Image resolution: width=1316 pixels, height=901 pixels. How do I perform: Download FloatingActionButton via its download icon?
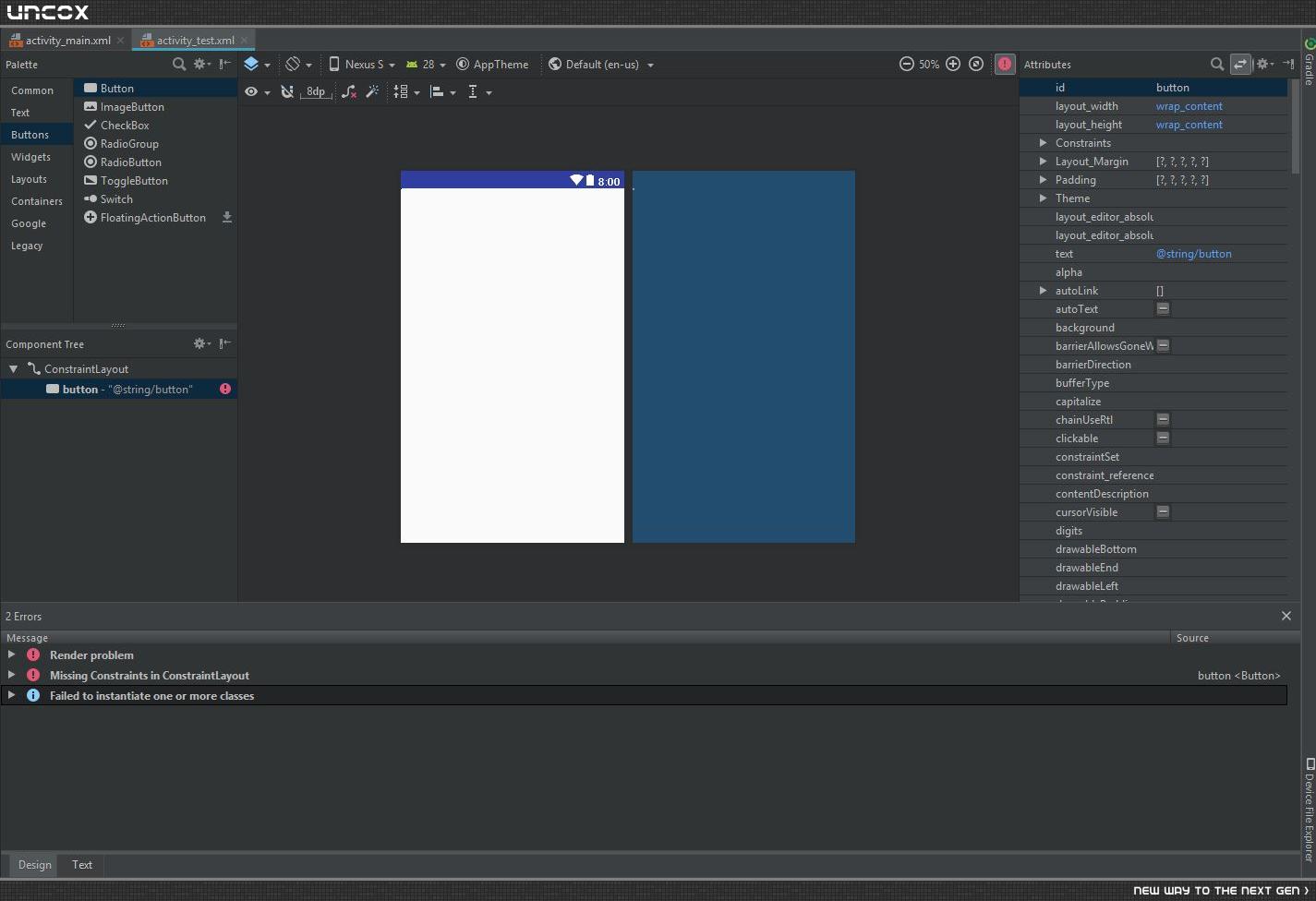click(227, 217)
